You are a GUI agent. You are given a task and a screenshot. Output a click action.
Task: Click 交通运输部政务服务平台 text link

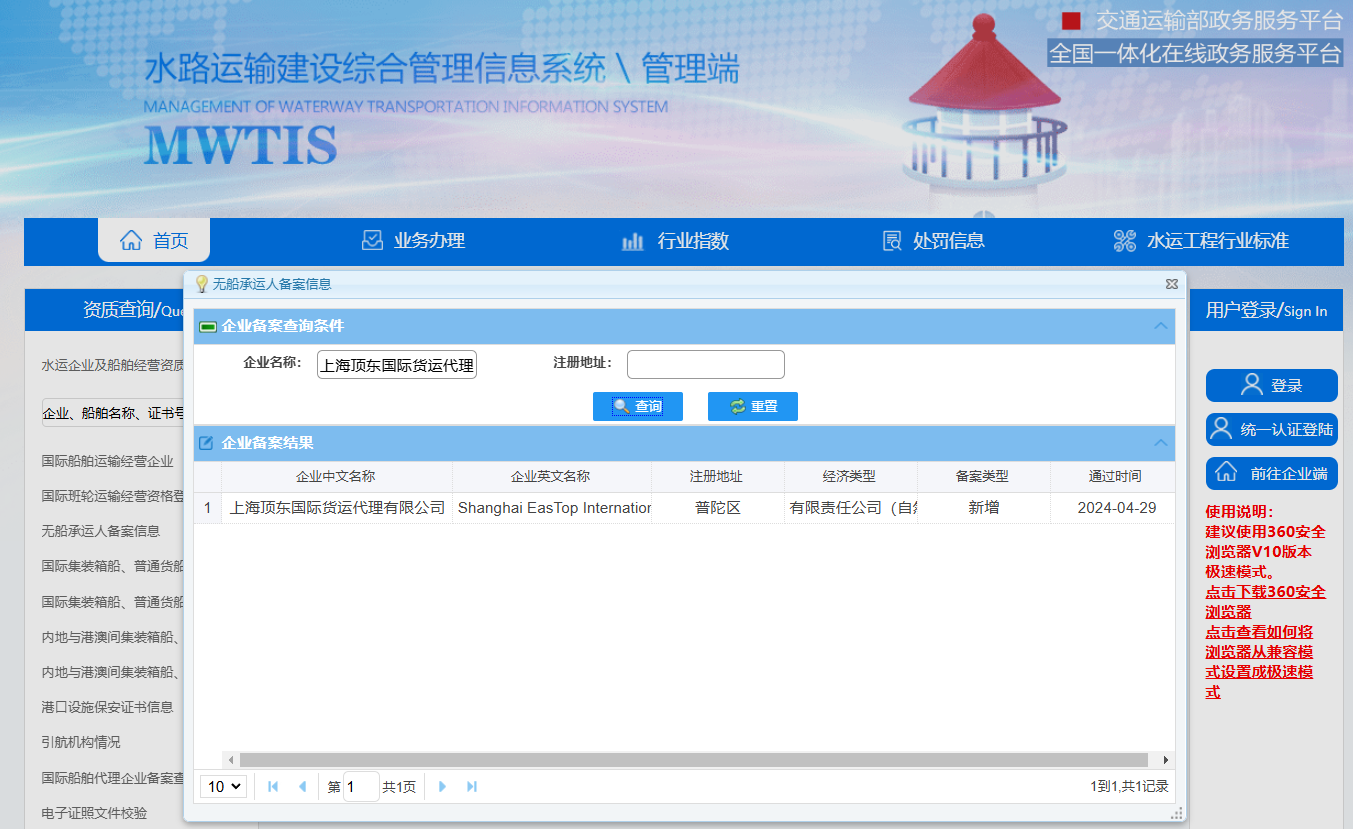(1219, 20)
